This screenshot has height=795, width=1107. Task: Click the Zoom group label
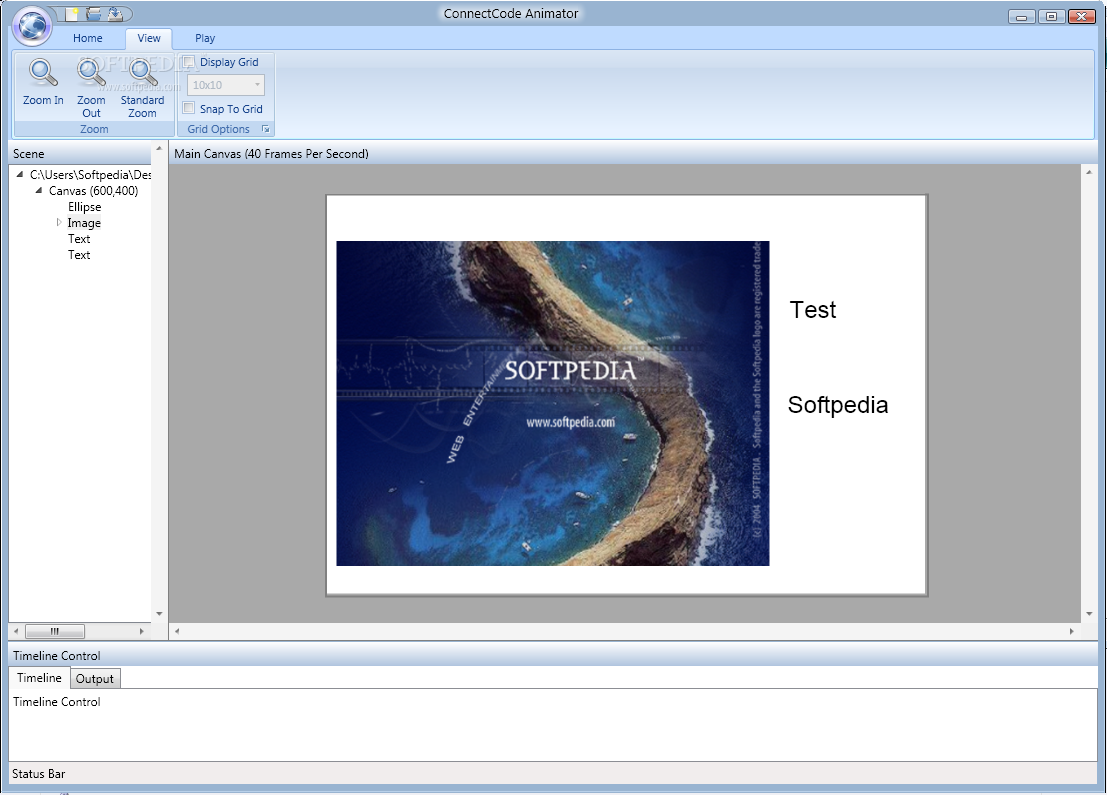click(x=94, y=129)
